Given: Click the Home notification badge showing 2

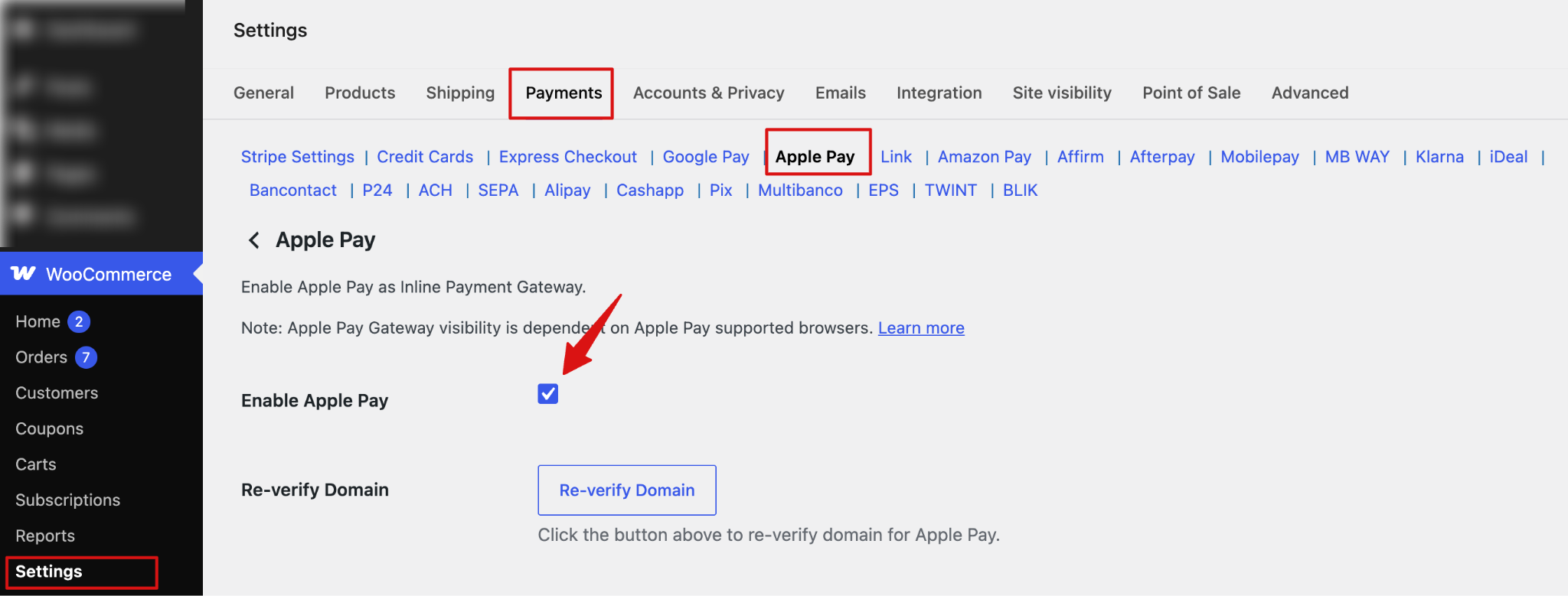Looking at the screenshot, I should 79,322.
